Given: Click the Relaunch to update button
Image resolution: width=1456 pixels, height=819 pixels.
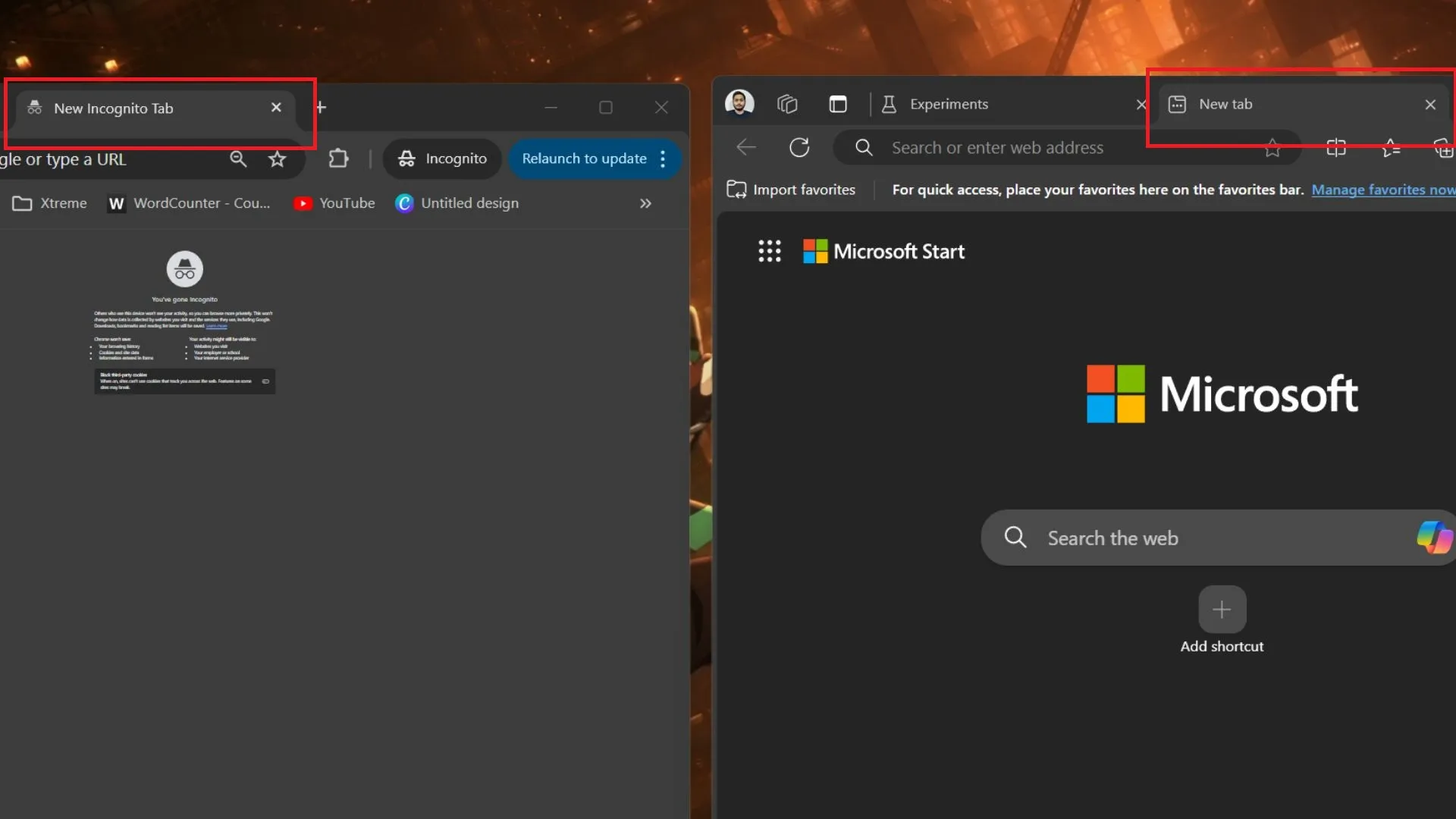Looking at the screenshot, I should click(x=583, y=158).
